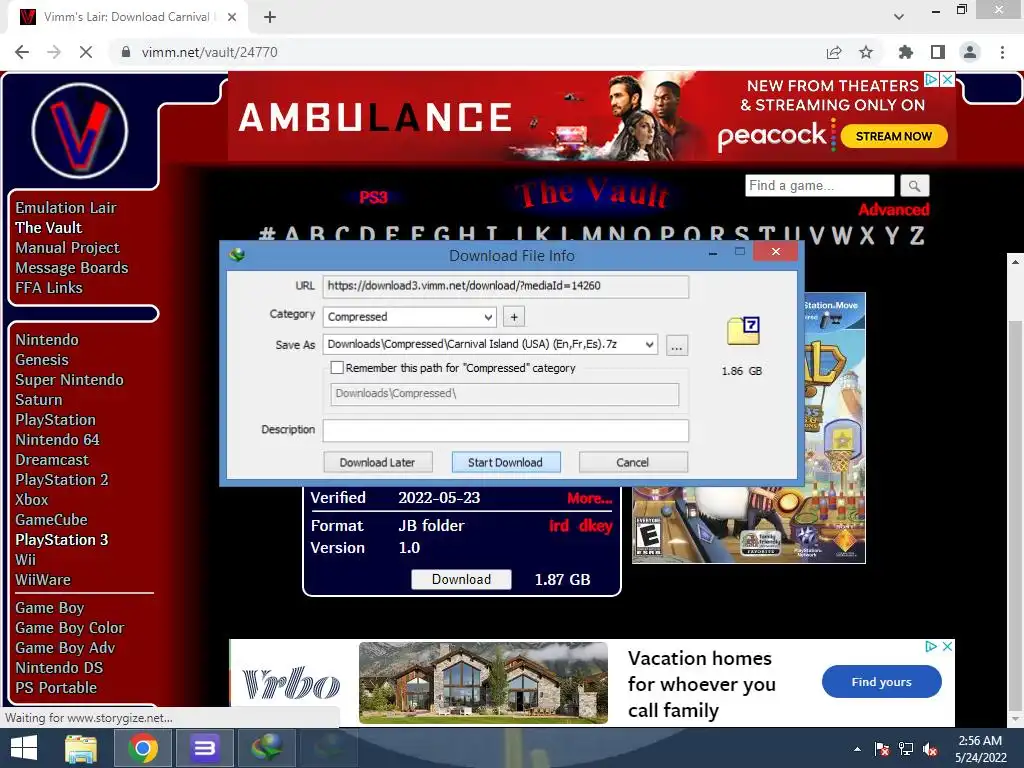Image resolution: width=1024 pixels, height=768 pixels.
Task: Stop the page loading with X button
Action: tap(86, 52)
